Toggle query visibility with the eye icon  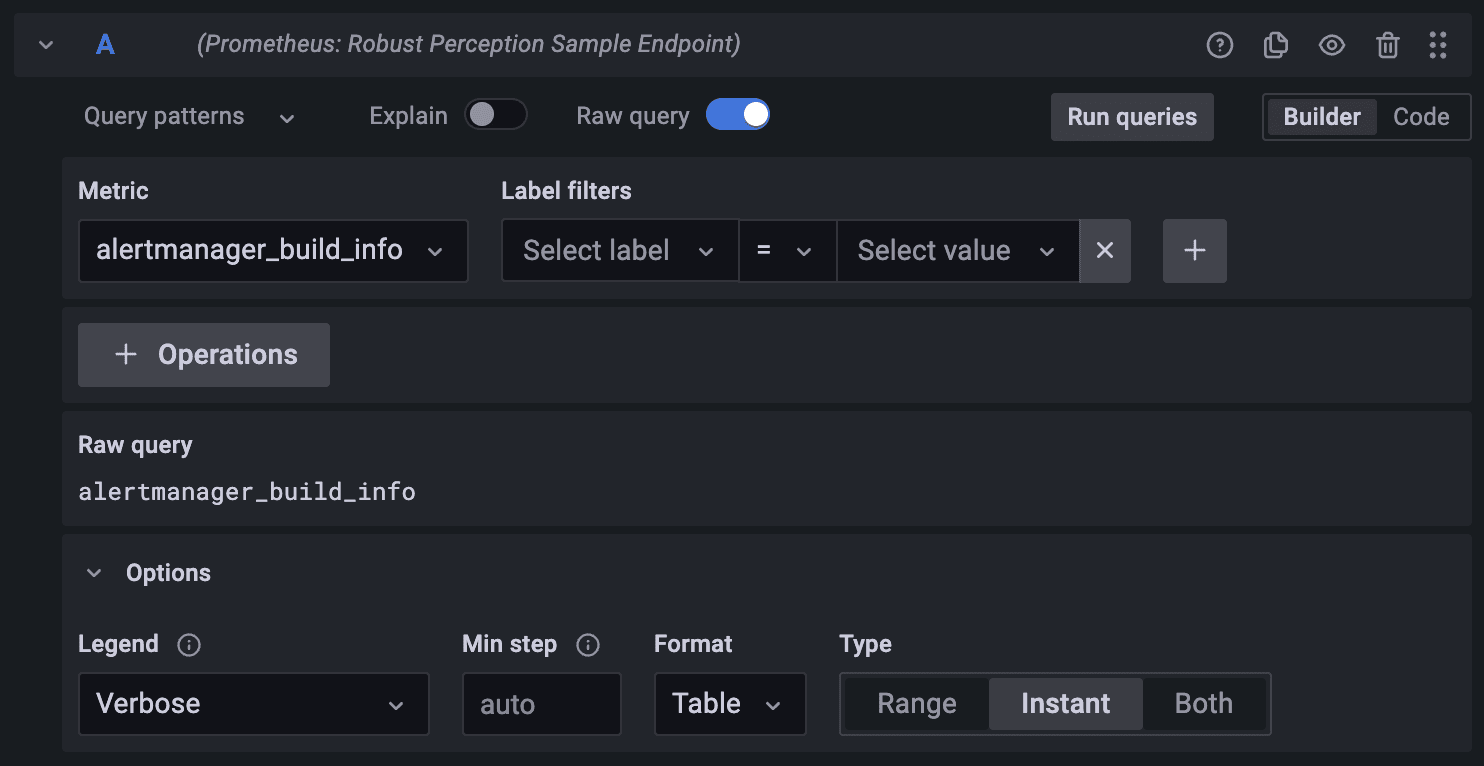click(1332, 45)
